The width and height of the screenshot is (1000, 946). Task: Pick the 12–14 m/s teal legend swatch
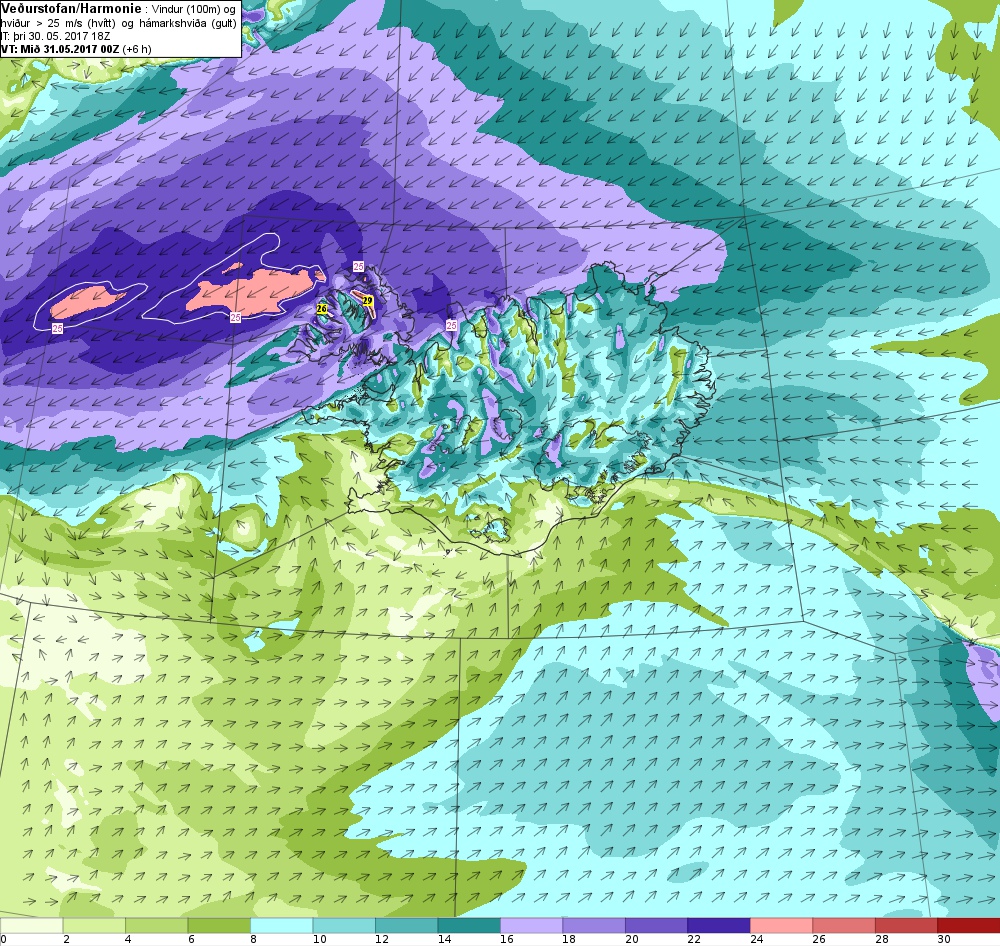click(406, 926)
